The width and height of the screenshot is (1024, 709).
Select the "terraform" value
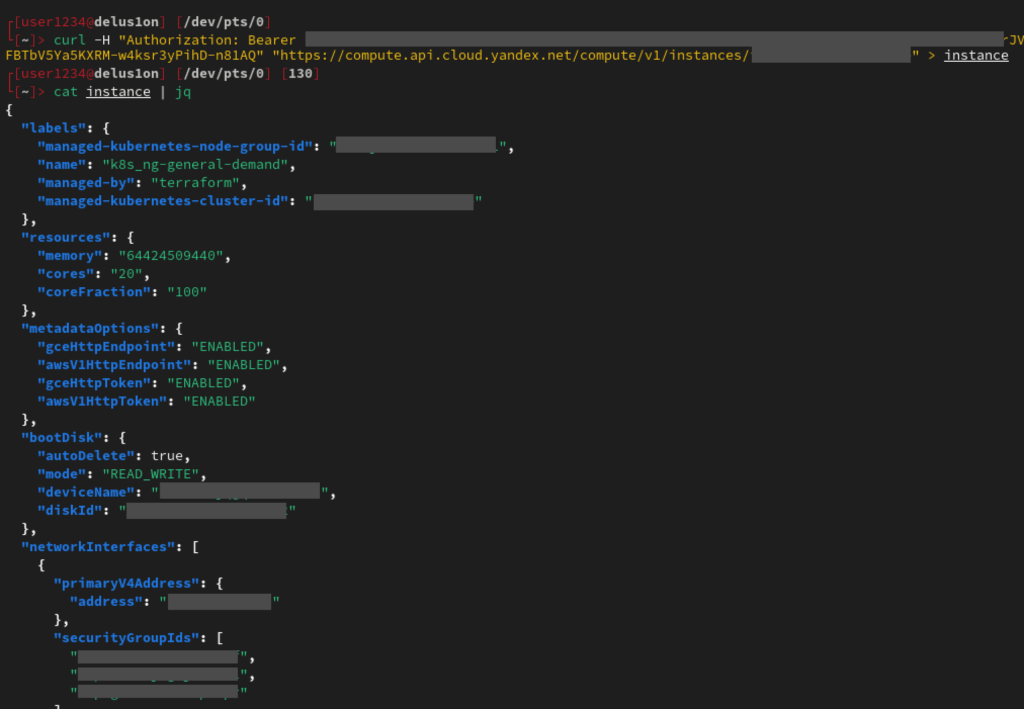click(x=195, y=183)
